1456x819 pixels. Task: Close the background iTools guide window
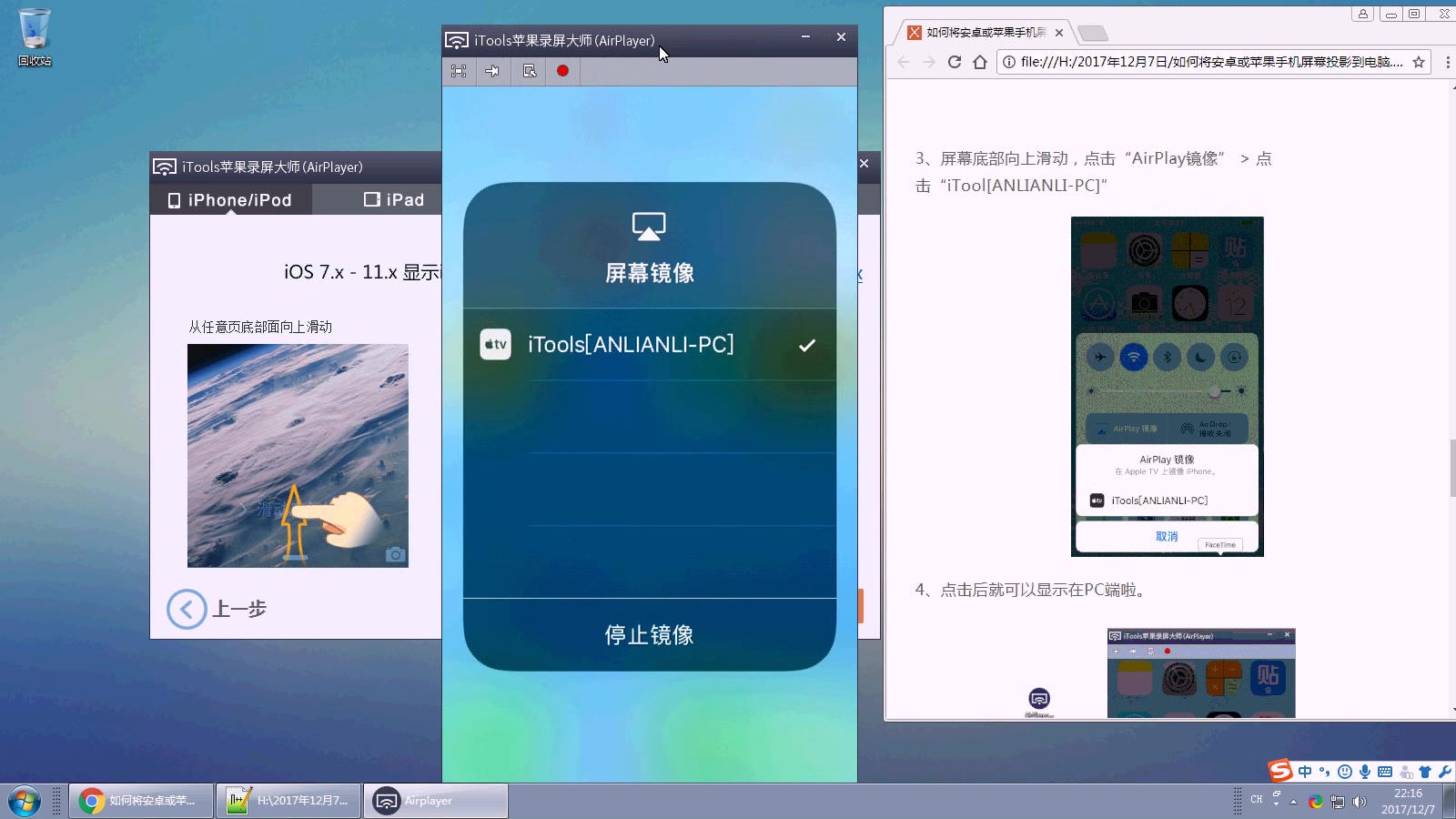(x=864, y=164)
